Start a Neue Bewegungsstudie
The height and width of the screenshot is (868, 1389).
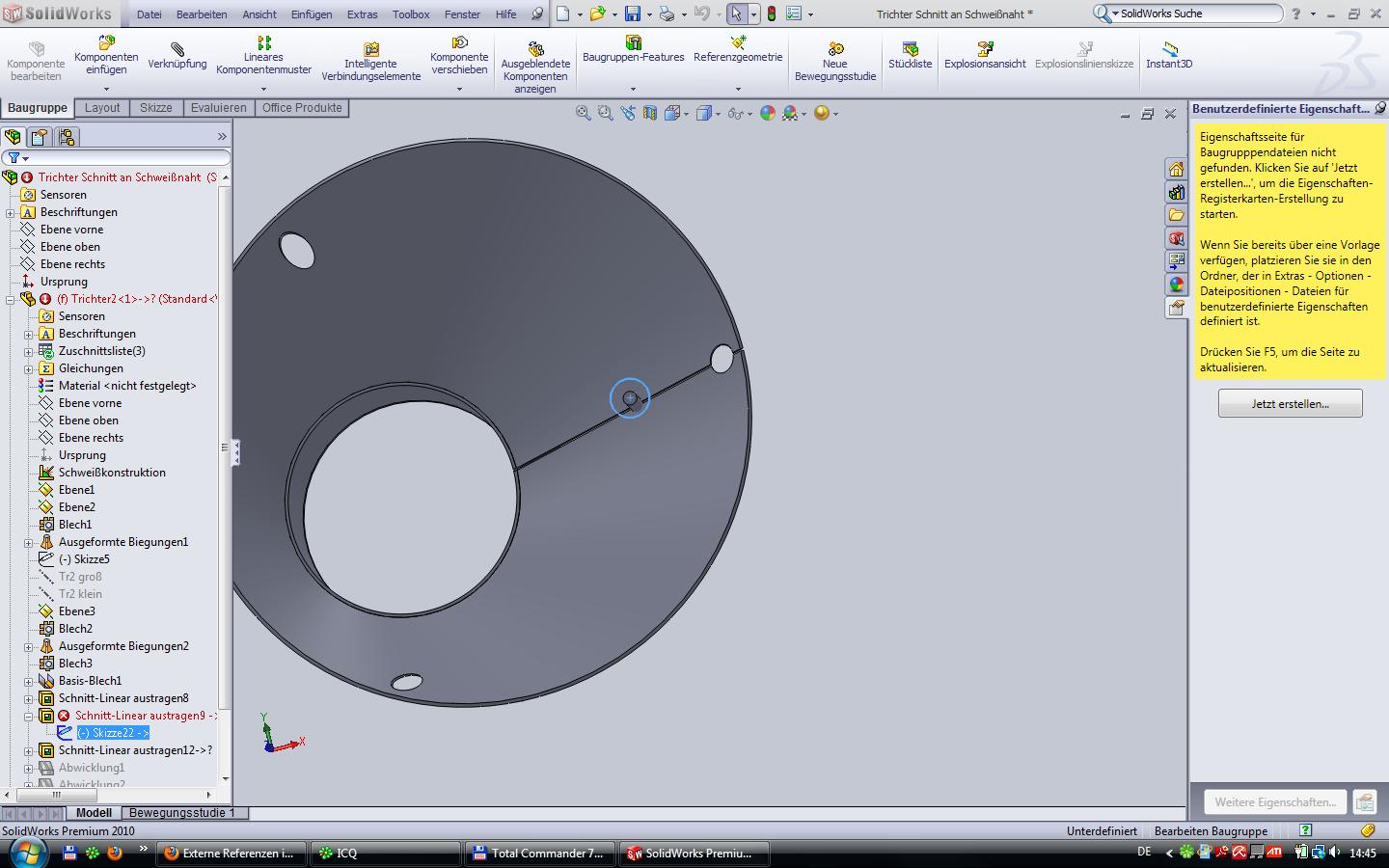pos(835,48)
